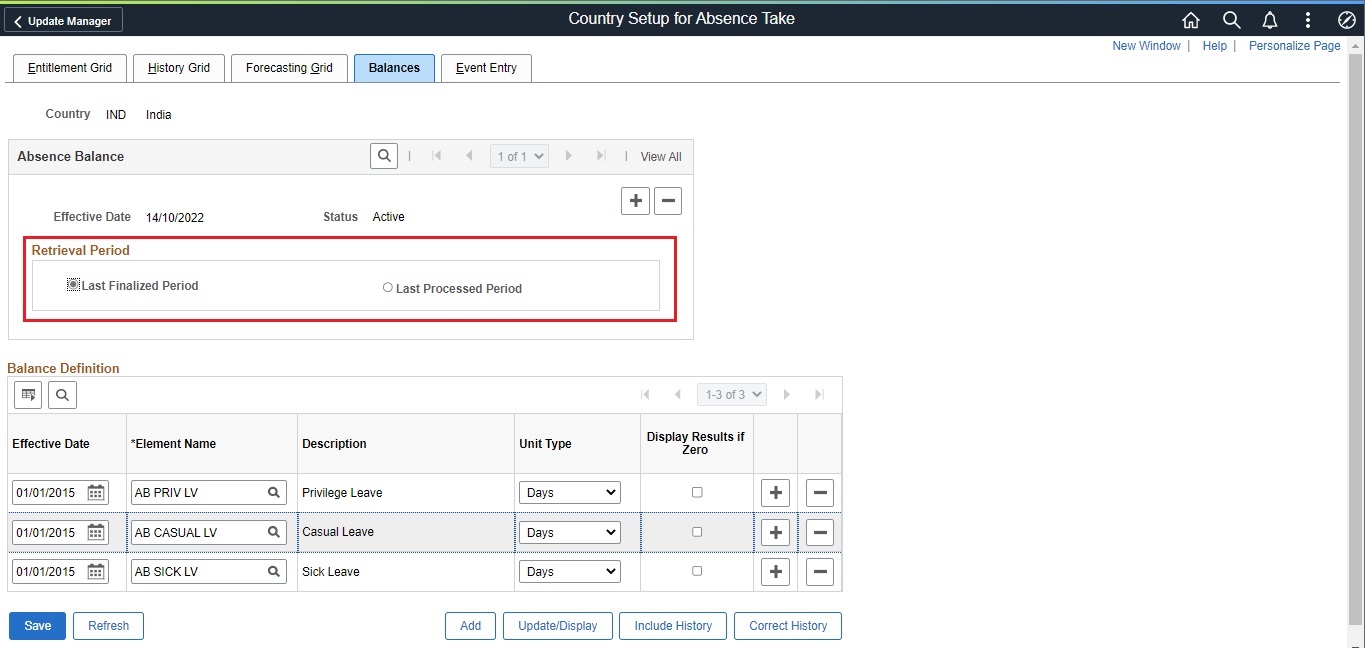
Task: Select the Last Finalized Period radio button
Action: [72, 284]
